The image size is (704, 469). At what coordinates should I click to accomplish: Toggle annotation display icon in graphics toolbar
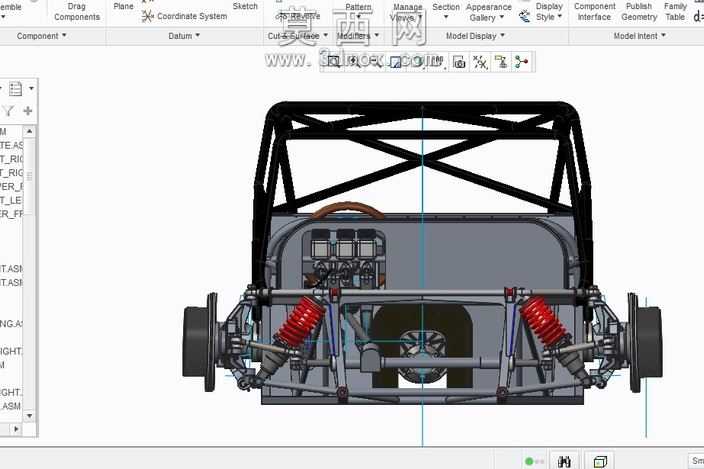[501, 62]
